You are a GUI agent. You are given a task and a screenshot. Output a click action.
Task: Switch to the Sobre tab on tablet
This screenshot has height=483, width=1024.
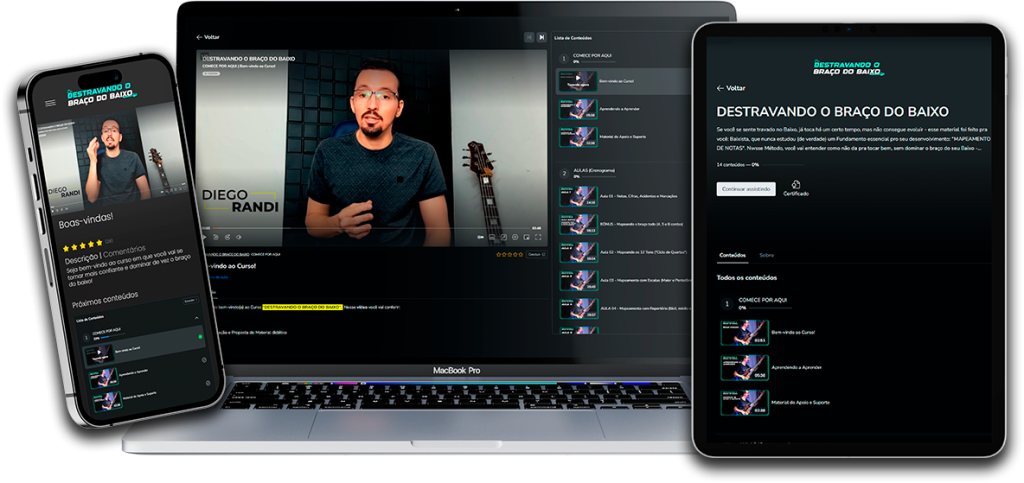(x=766, y=255)
